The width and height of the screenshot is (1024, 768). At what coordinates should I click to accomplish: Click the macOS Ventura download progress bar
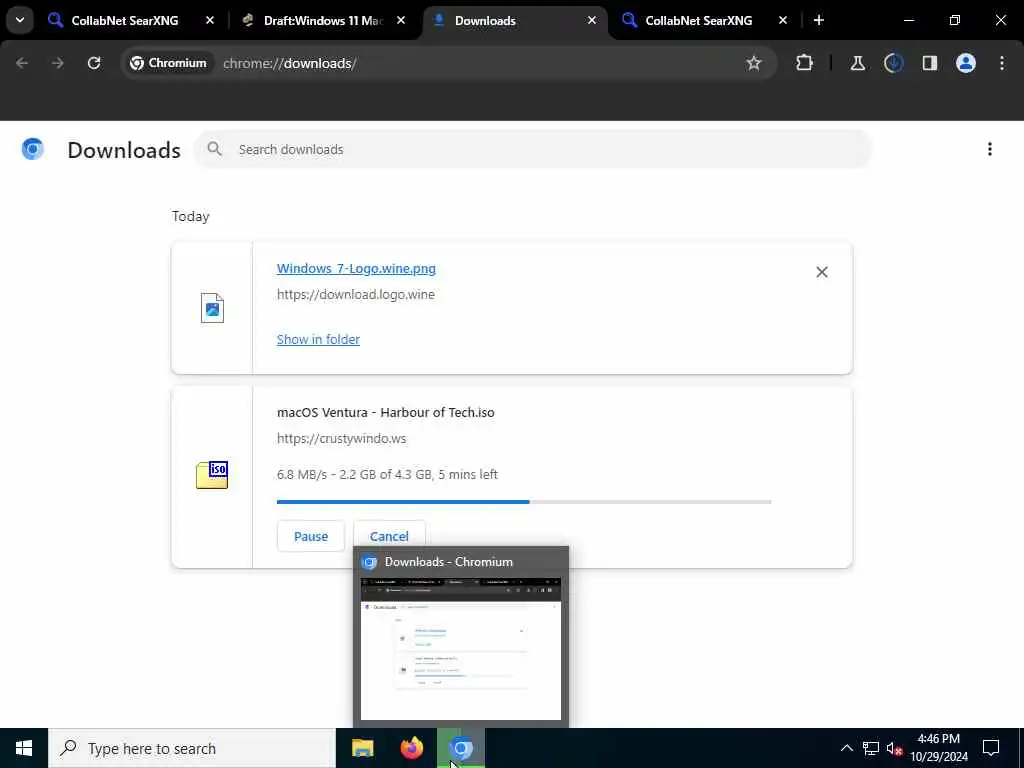click(x=524, y=502)
